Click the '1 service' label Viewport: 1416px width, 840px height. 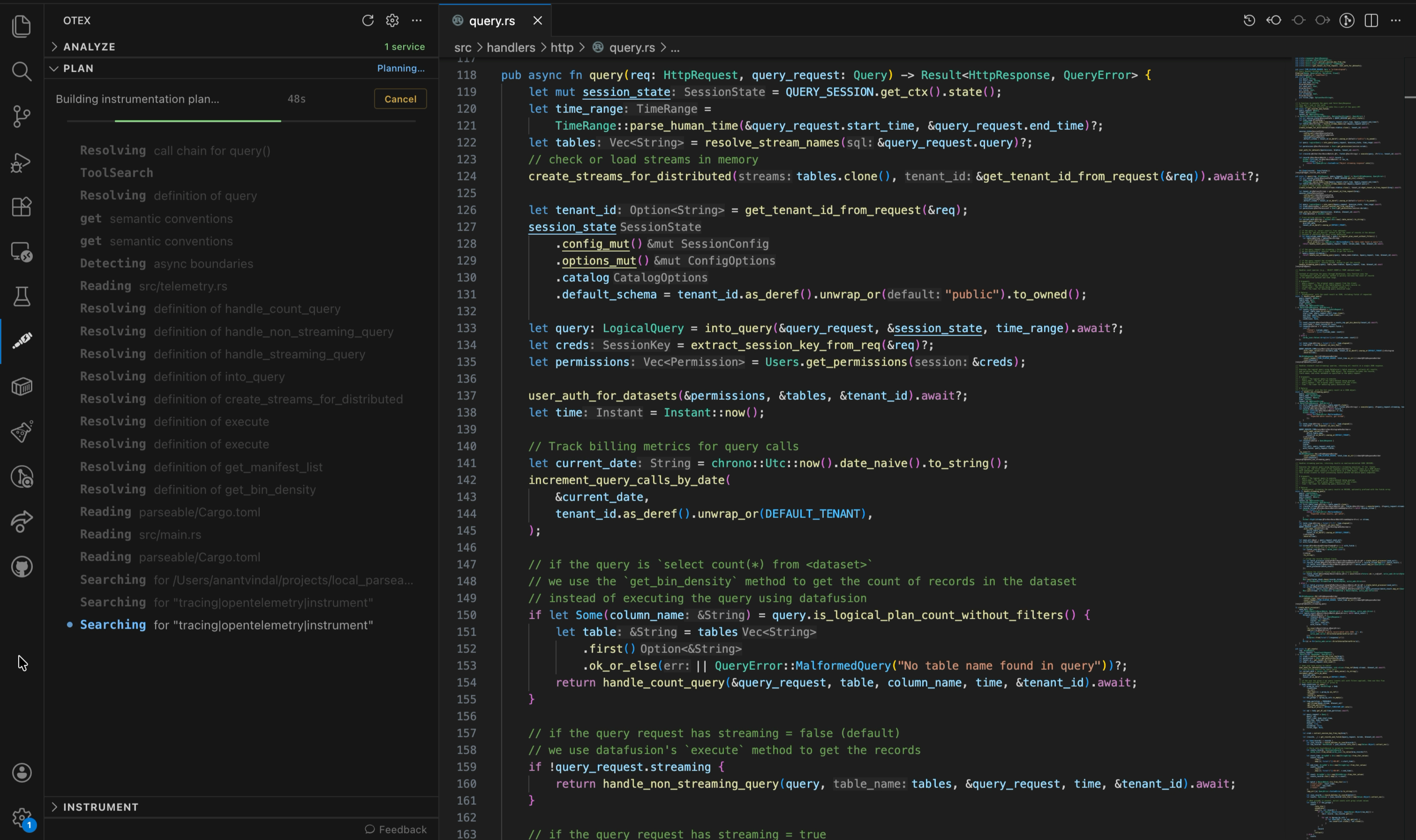click(404, 46)
